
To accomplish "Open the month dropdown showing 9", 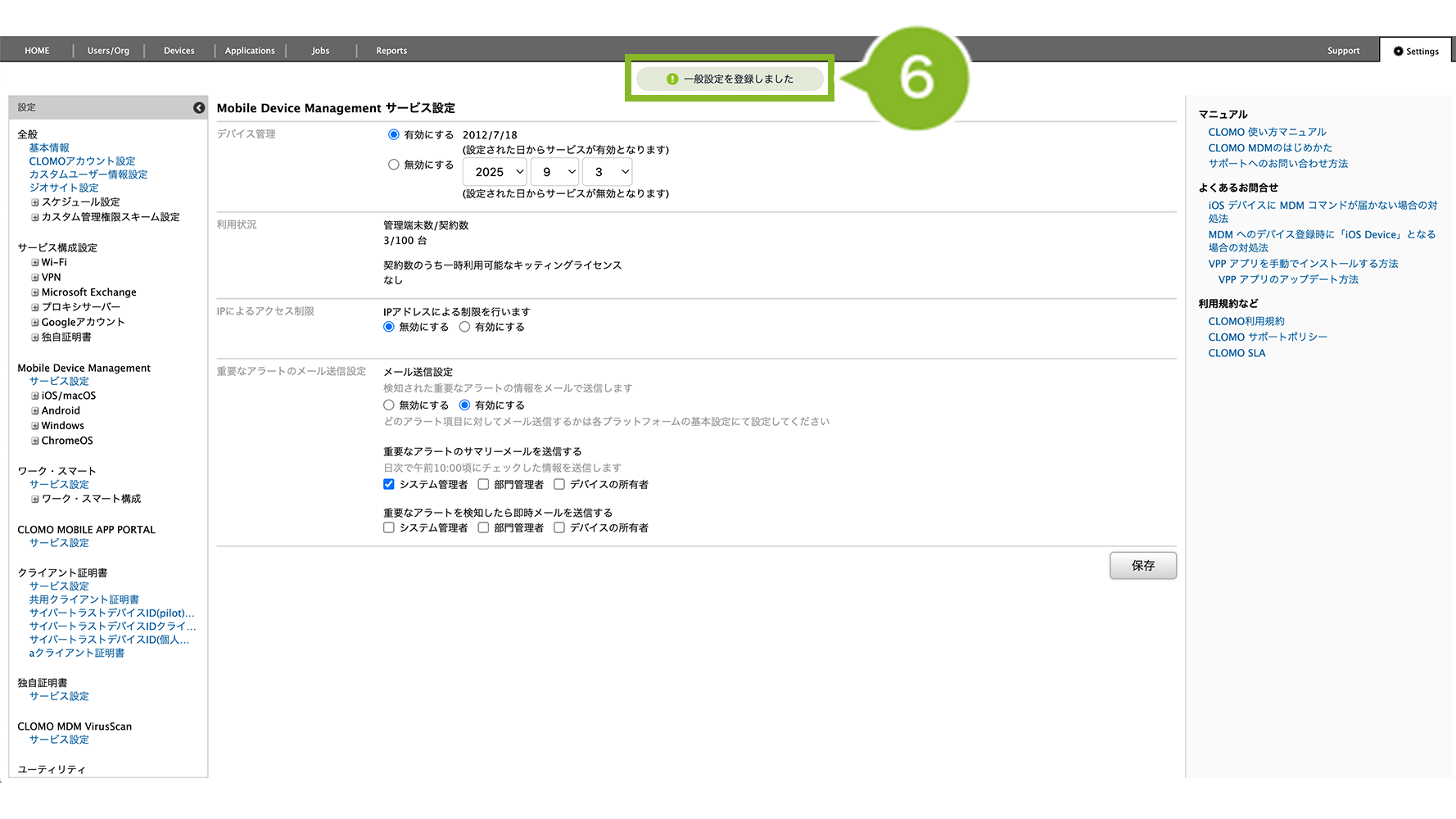I will (554, 172).
